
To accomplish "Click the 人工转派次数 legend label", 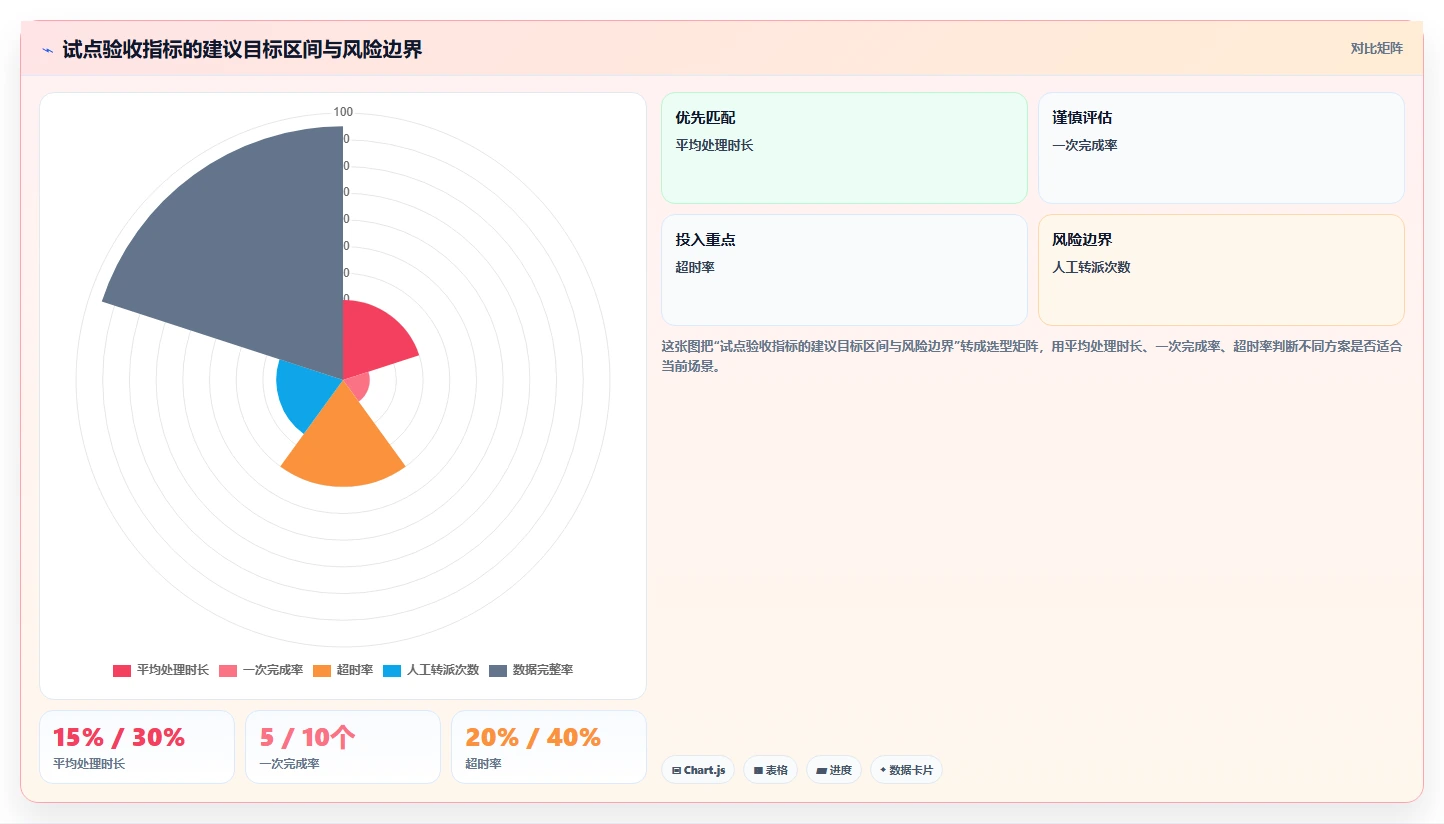I will (x=443, y=670).
